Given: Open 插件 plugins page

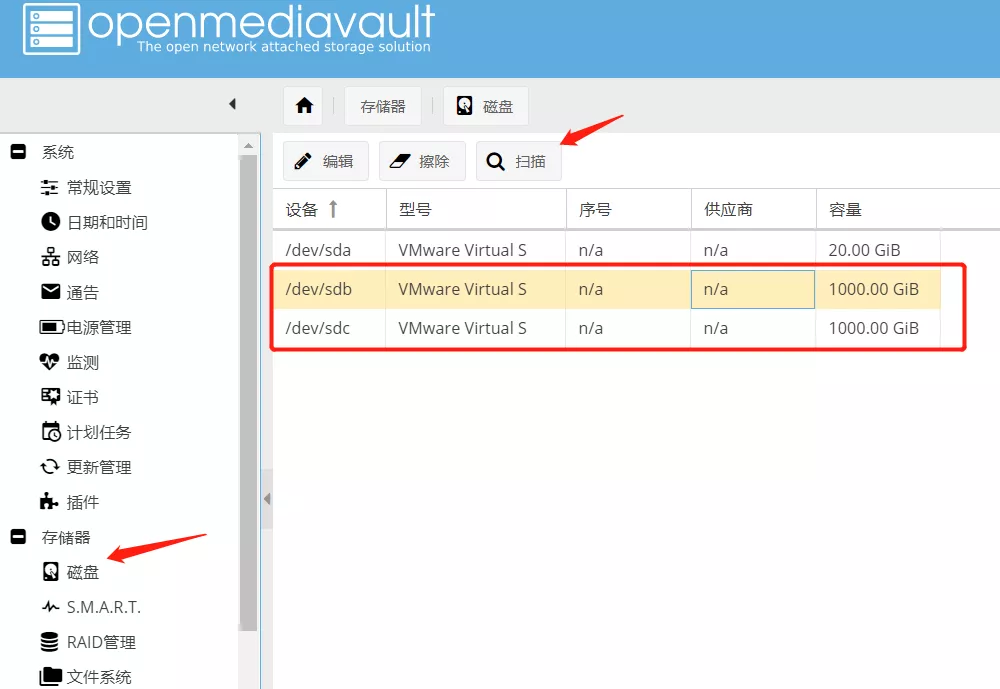Looking at the screenshot, I should tap(82, 502).
